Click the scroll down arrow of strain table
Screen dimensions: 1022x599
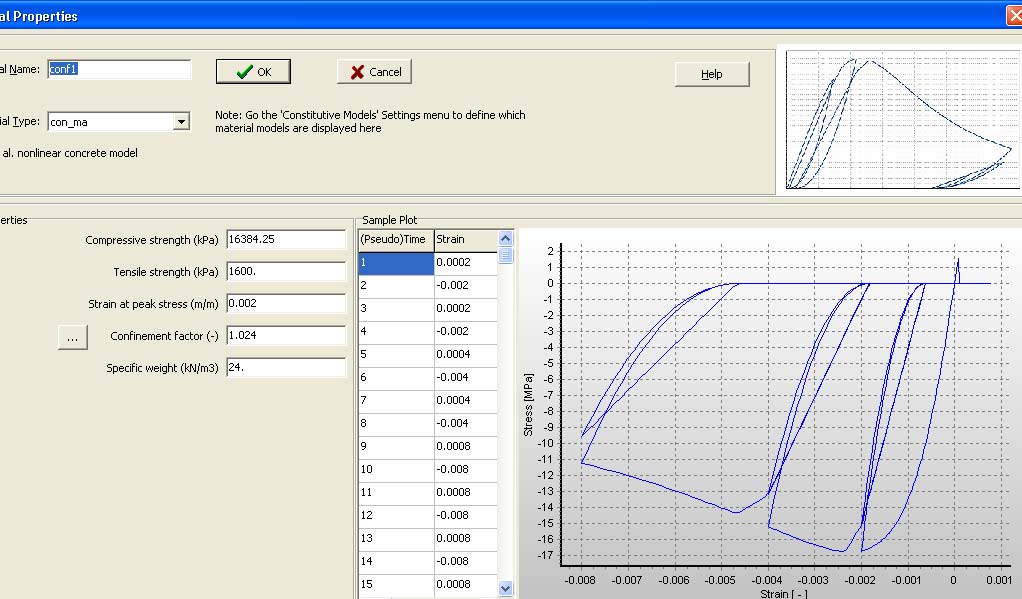pyautogui.click(x=505, y=589)
